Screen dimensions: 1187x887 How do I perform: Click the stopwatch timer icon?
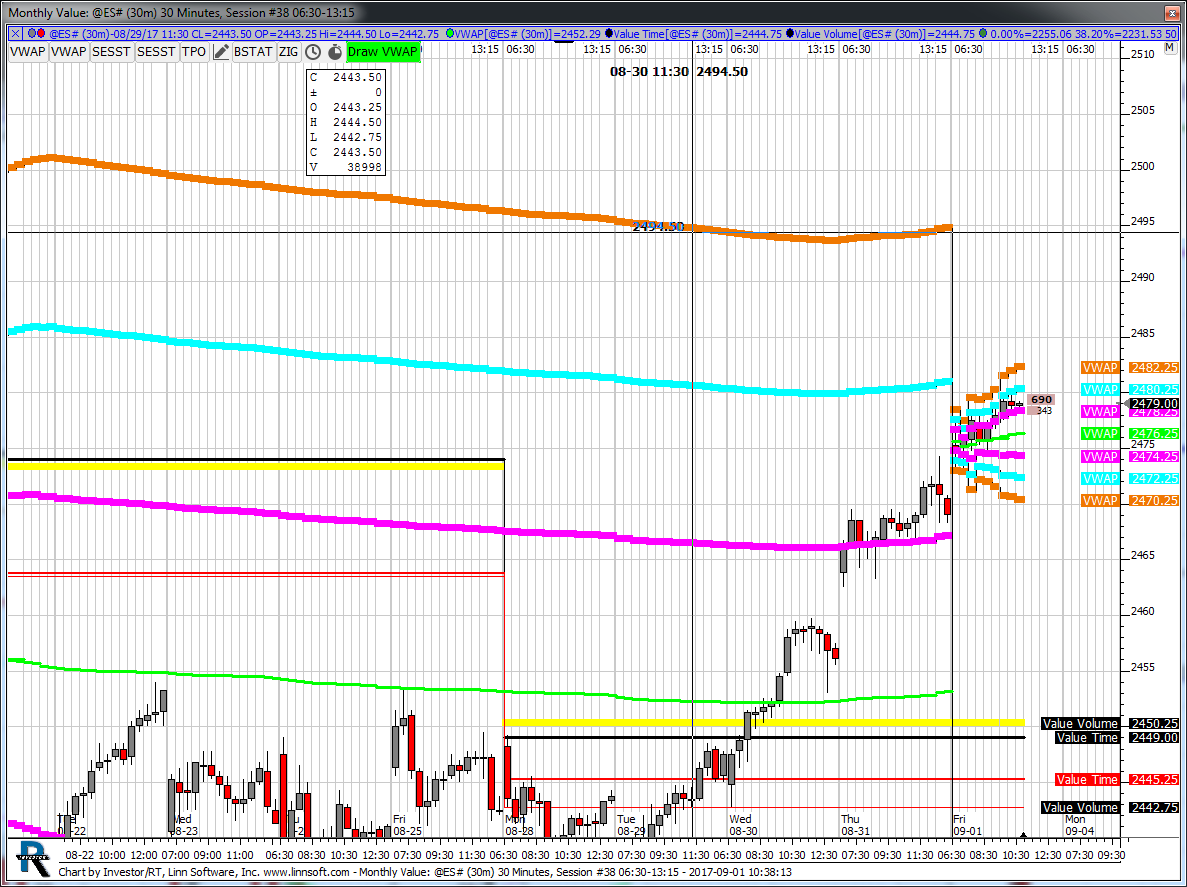(335, 51)
